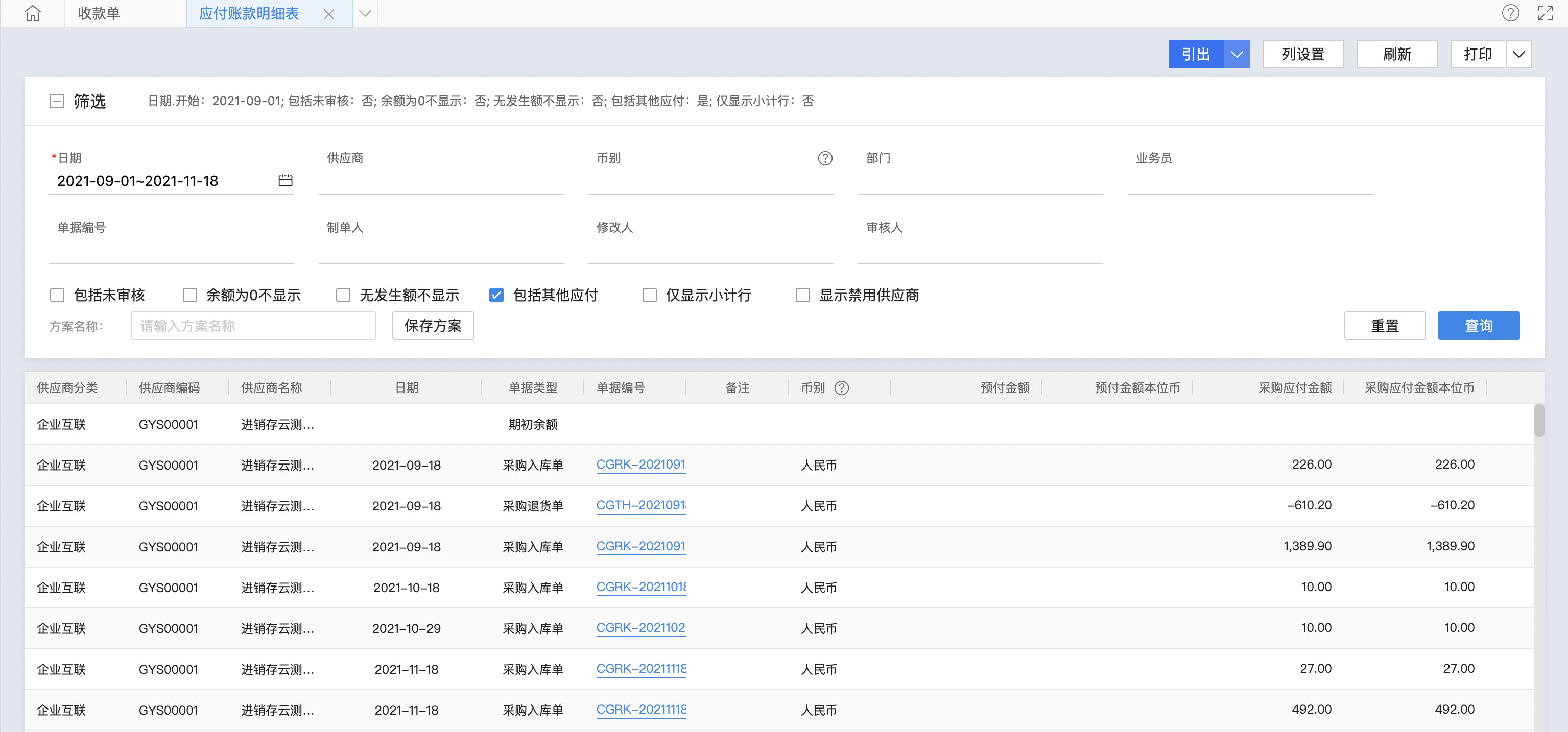
Task: Uncheck the 包括其他应付 checkbox
Action: click(496, 295)
